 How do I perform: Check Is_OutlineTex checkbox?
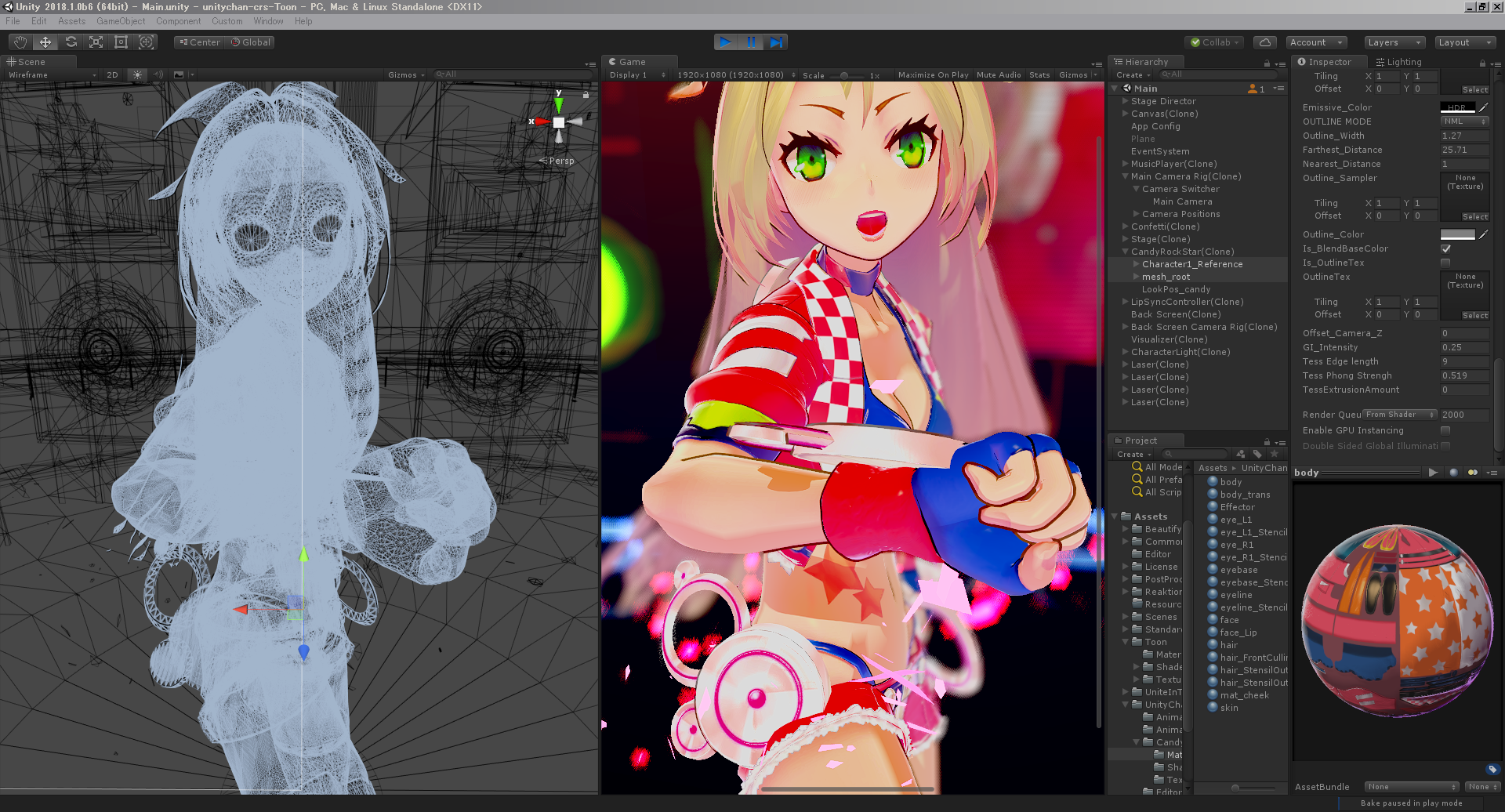click(1445, 263)
